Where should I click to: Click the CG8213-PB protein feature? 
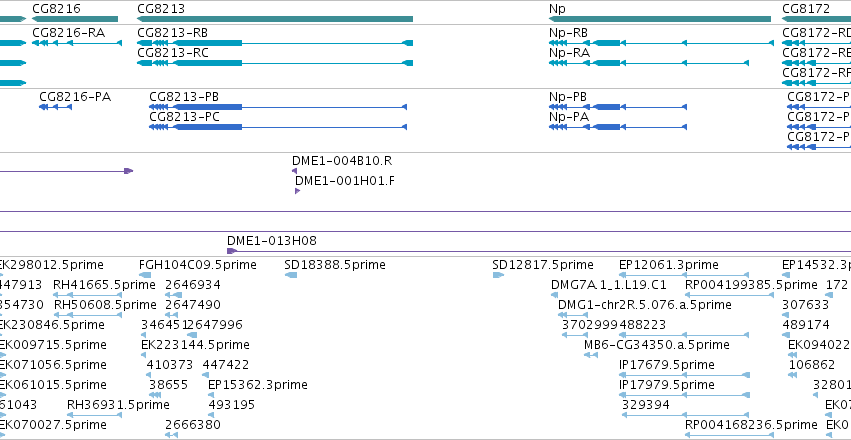[x=278, y=107]
